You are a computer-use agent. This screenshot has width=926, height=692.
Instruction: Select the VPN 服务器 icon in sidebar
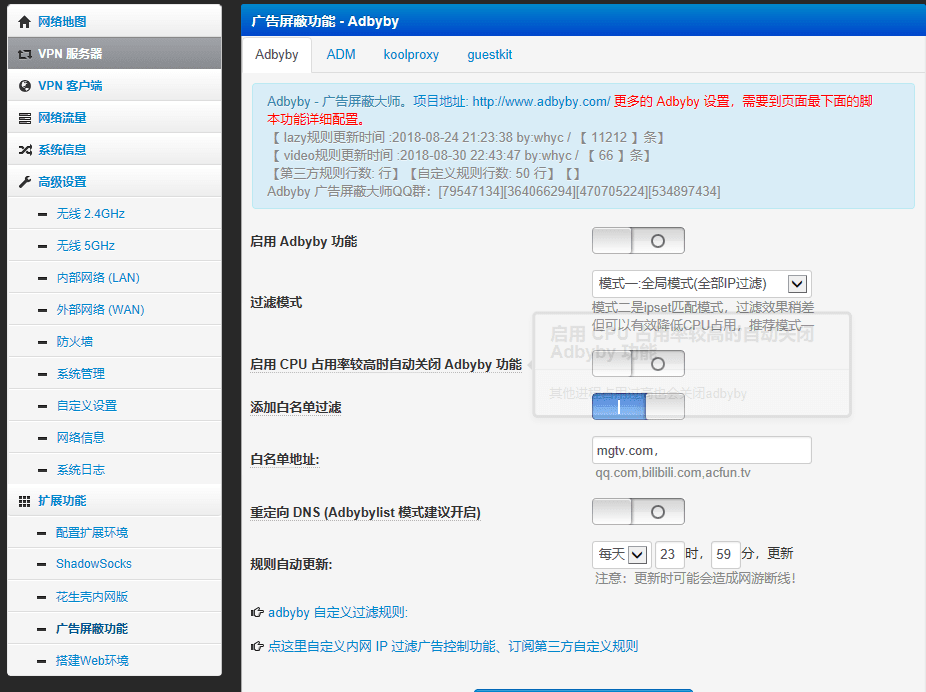[x=21, y=53]
